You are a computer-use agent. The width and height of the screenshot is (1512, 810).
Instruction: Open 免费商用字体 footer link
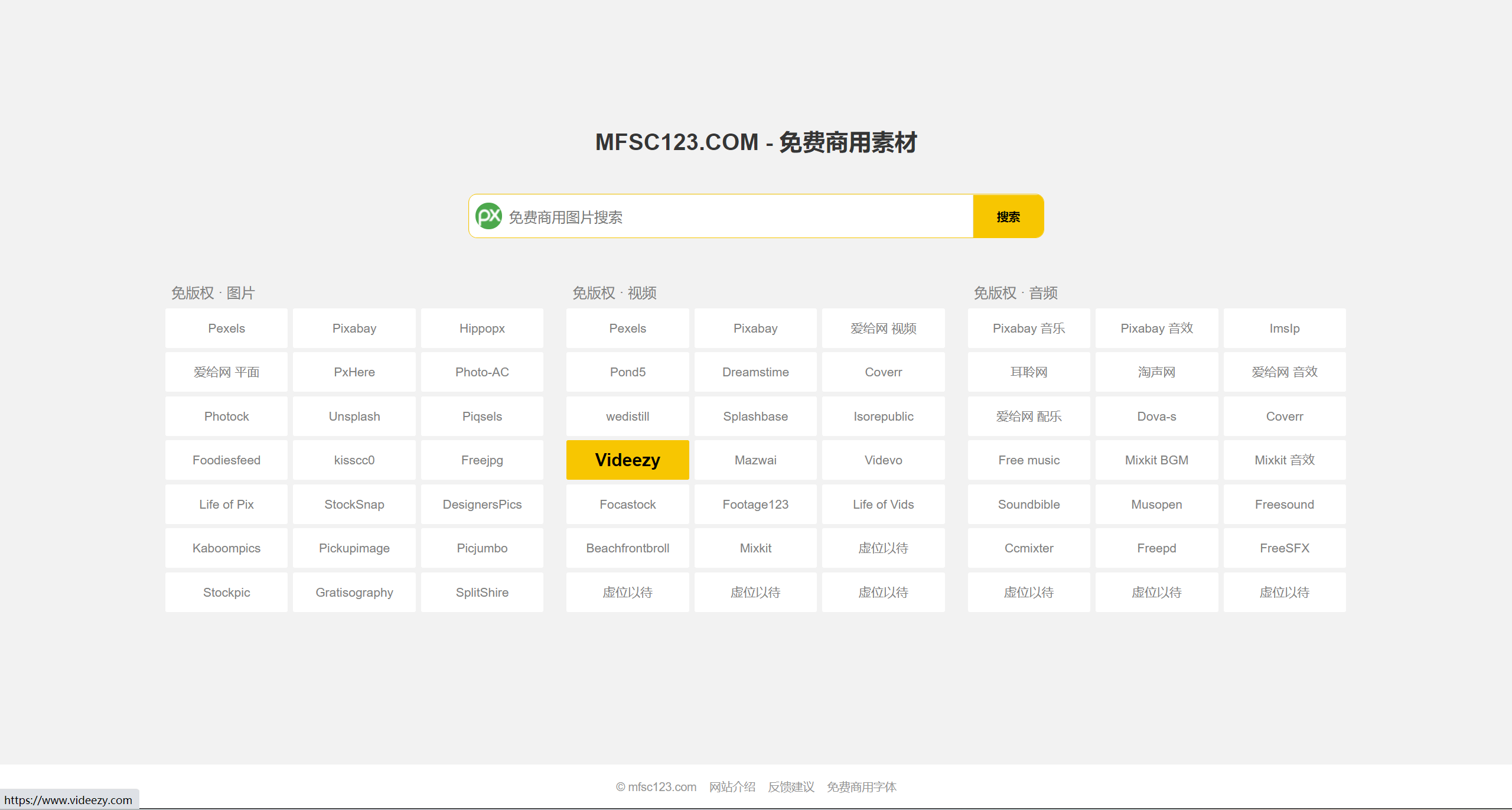862,787
